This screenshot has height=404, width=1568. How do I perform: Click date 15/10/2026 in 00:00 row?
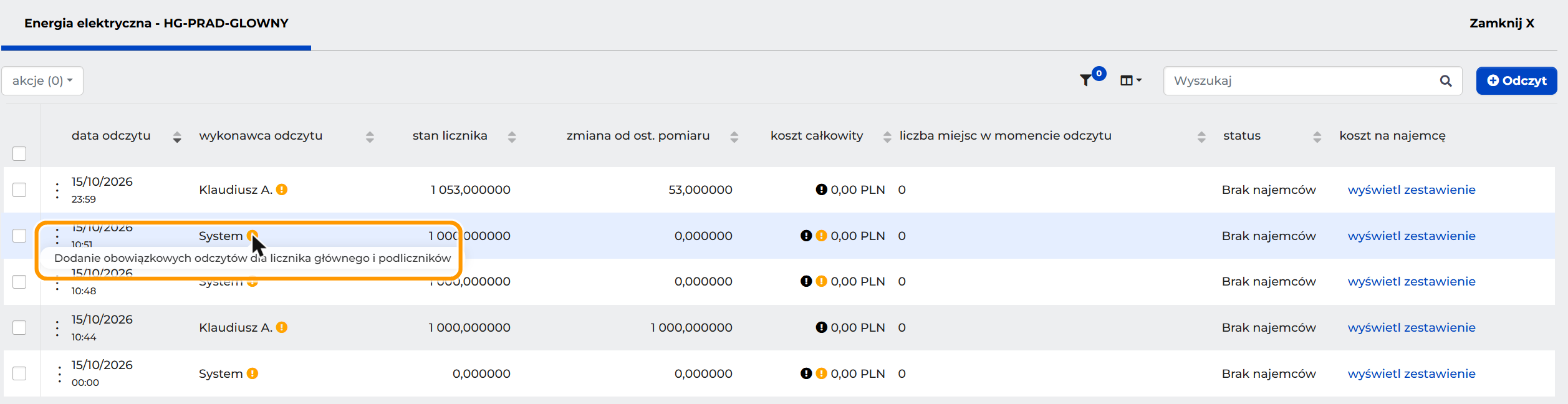tap(102, 365)
